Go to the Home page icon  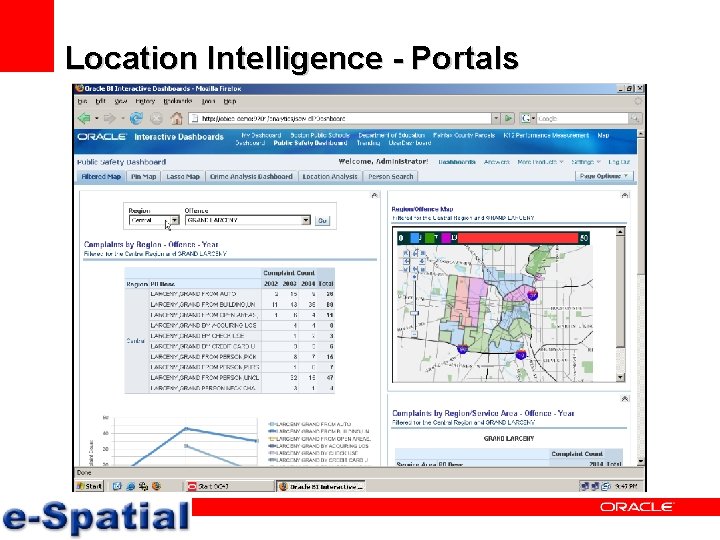176,118
